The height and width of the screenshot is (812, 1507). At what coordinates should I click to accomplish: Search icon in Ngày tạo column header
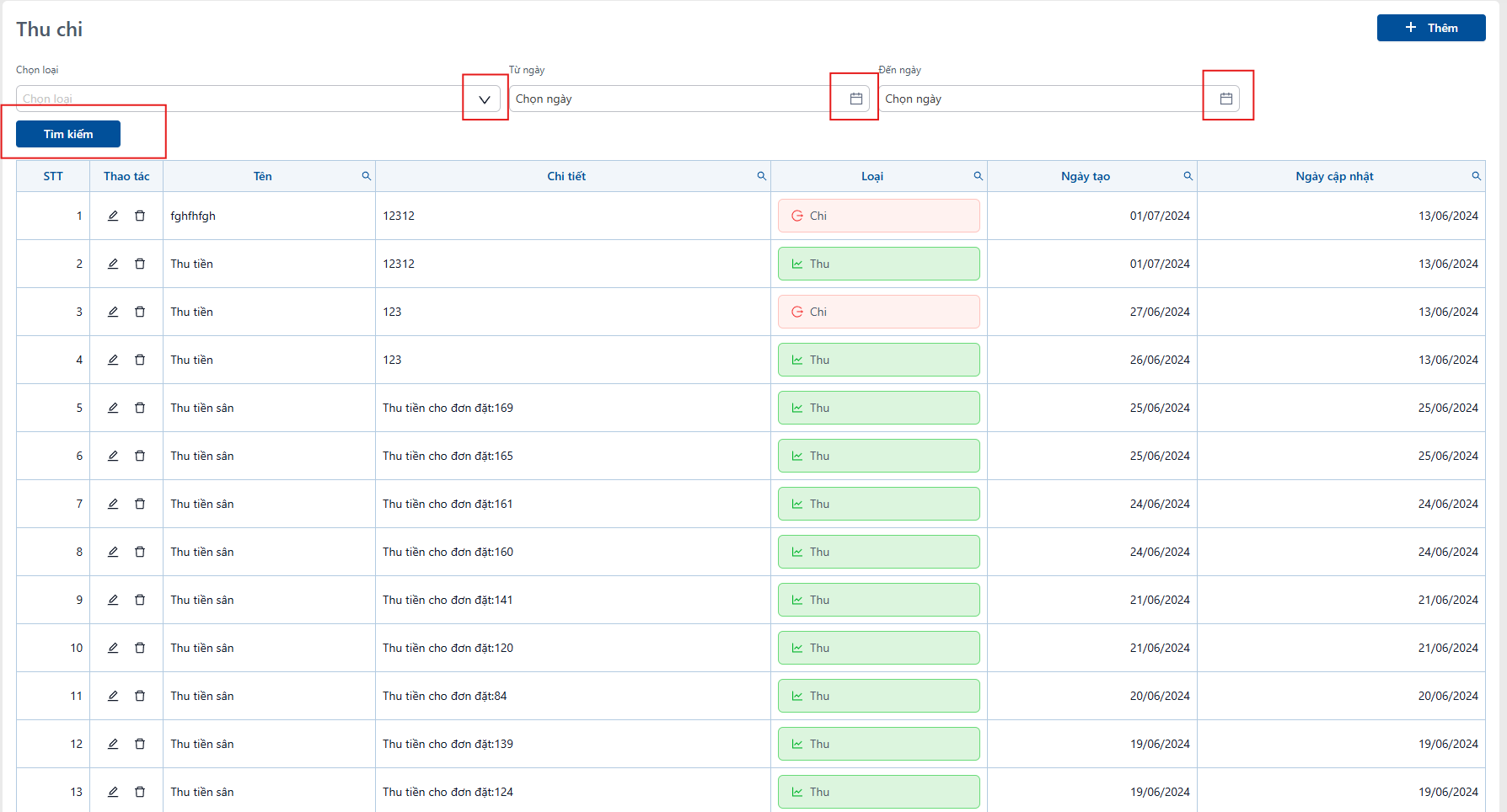(1188, 176)
